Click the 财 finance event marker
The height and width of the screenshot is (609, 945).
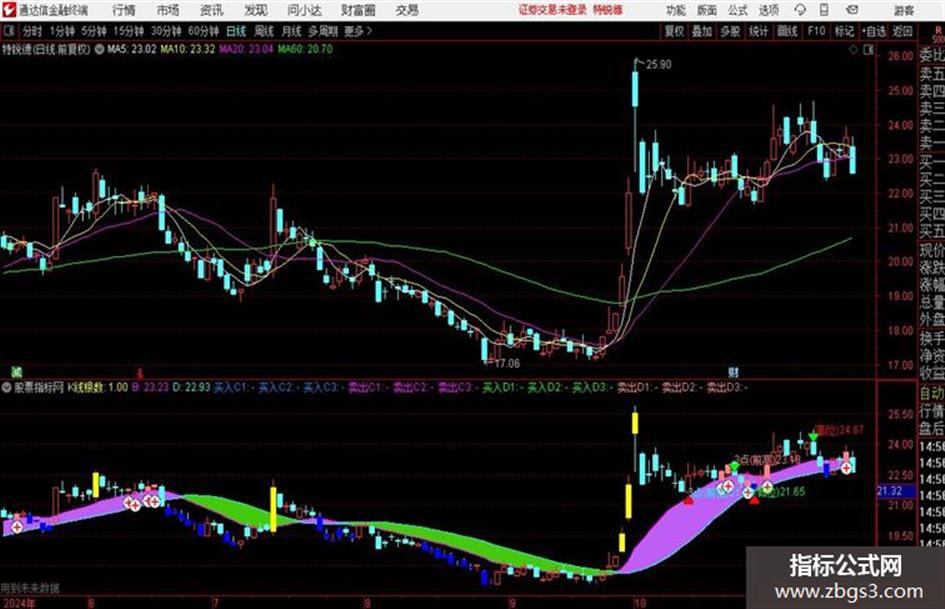tap(733, 372)
